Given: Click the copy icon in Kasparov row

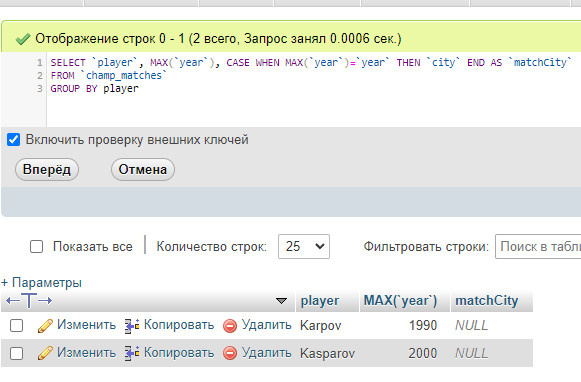Looking at the screenshot, I should tap(132, 353).
